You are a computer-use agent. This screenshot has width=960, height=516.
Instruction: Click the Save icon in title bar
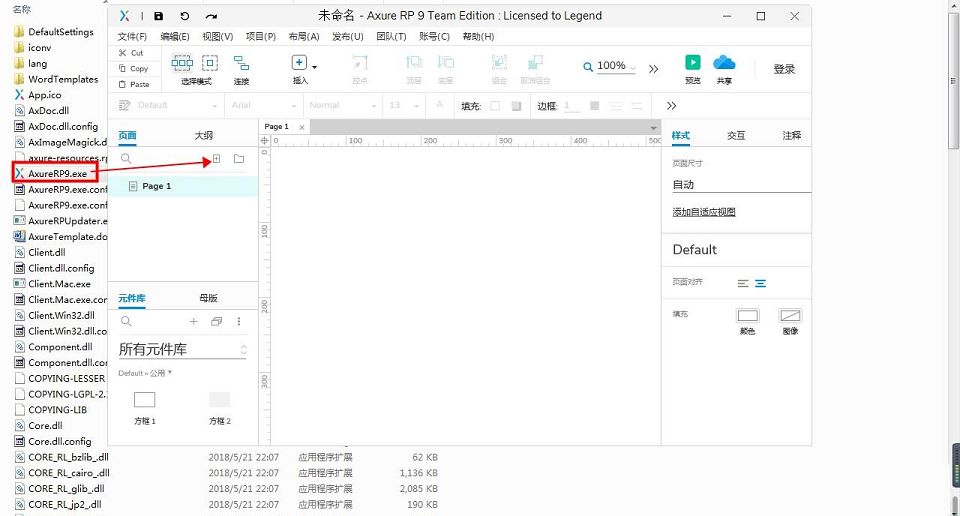coord(159,16)
